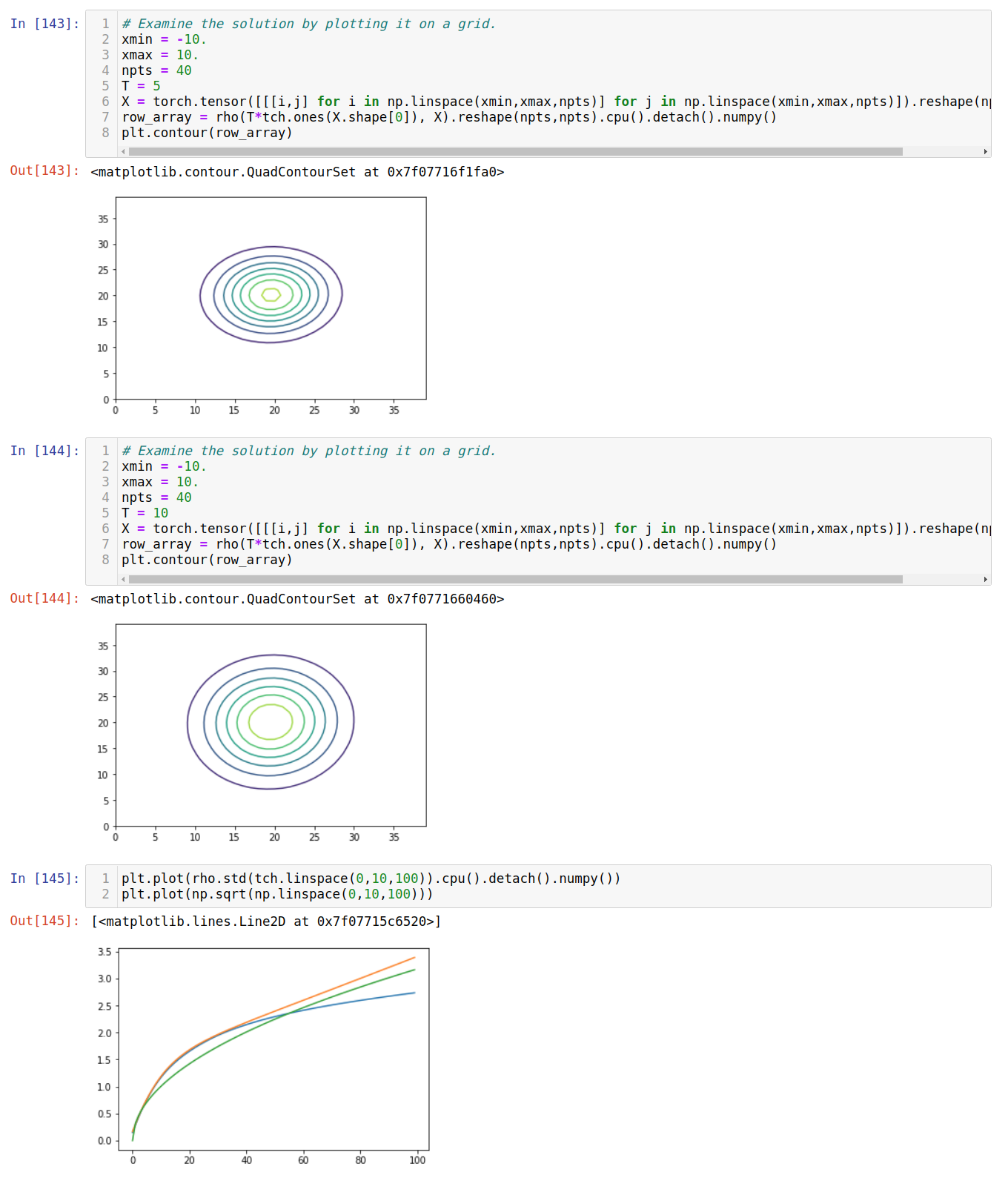Screen dimensions: 1008x1178
Task: Click the left scroll arrow in cell 143
Action: click(123, 151)
